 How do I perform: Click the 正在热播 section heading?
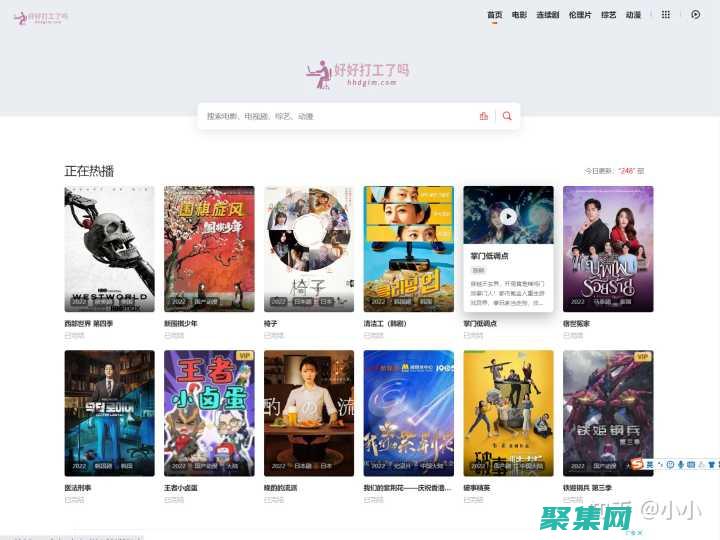(x=89, y=171)
